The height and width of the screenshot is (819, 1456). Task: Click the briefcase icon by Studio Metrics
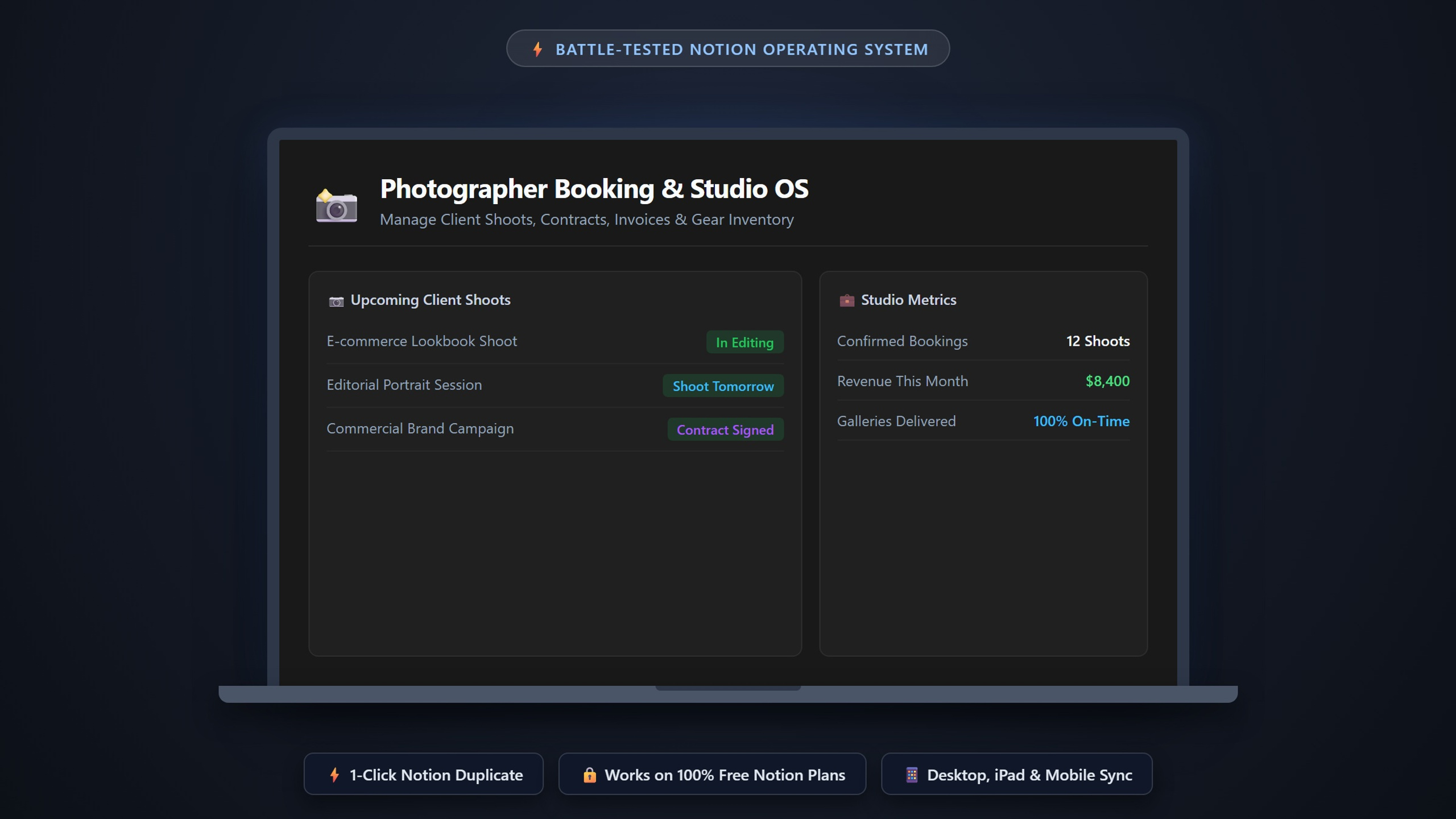click(847, 300)
